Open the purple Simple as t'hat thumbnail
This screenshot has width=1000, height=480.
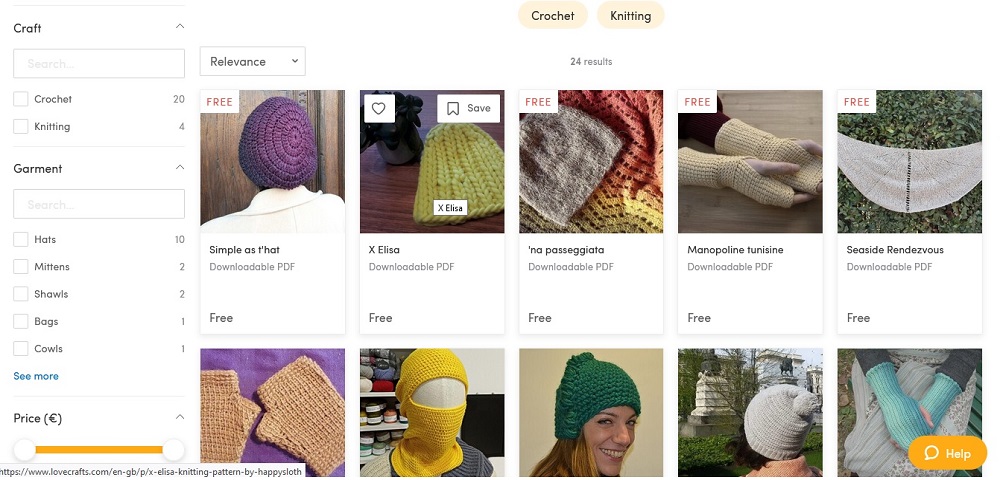272,162
